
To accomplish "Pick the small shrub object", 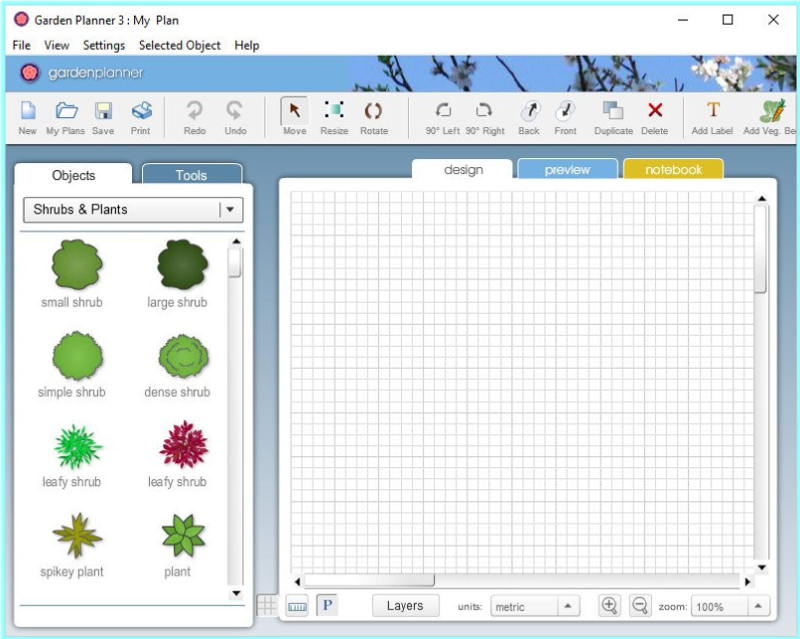I will click(x=77, y=264).
